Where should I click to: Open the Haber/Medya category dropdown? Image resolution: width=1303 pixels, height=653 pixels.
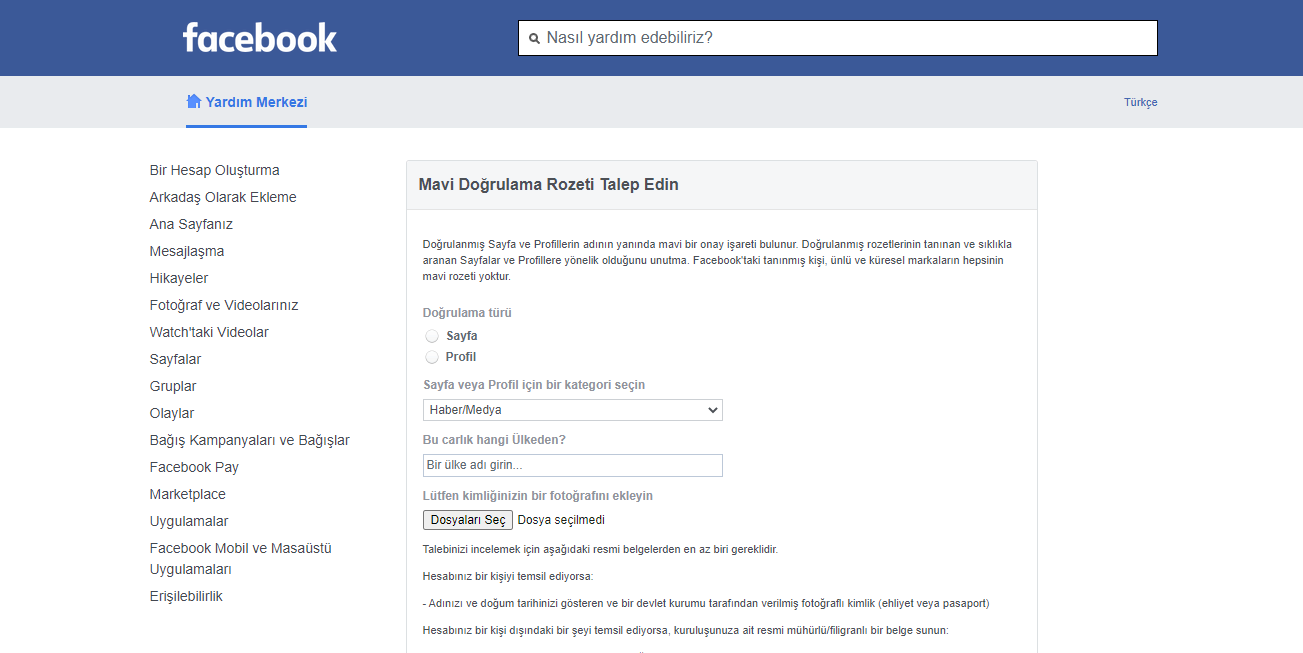pos(573,409)
